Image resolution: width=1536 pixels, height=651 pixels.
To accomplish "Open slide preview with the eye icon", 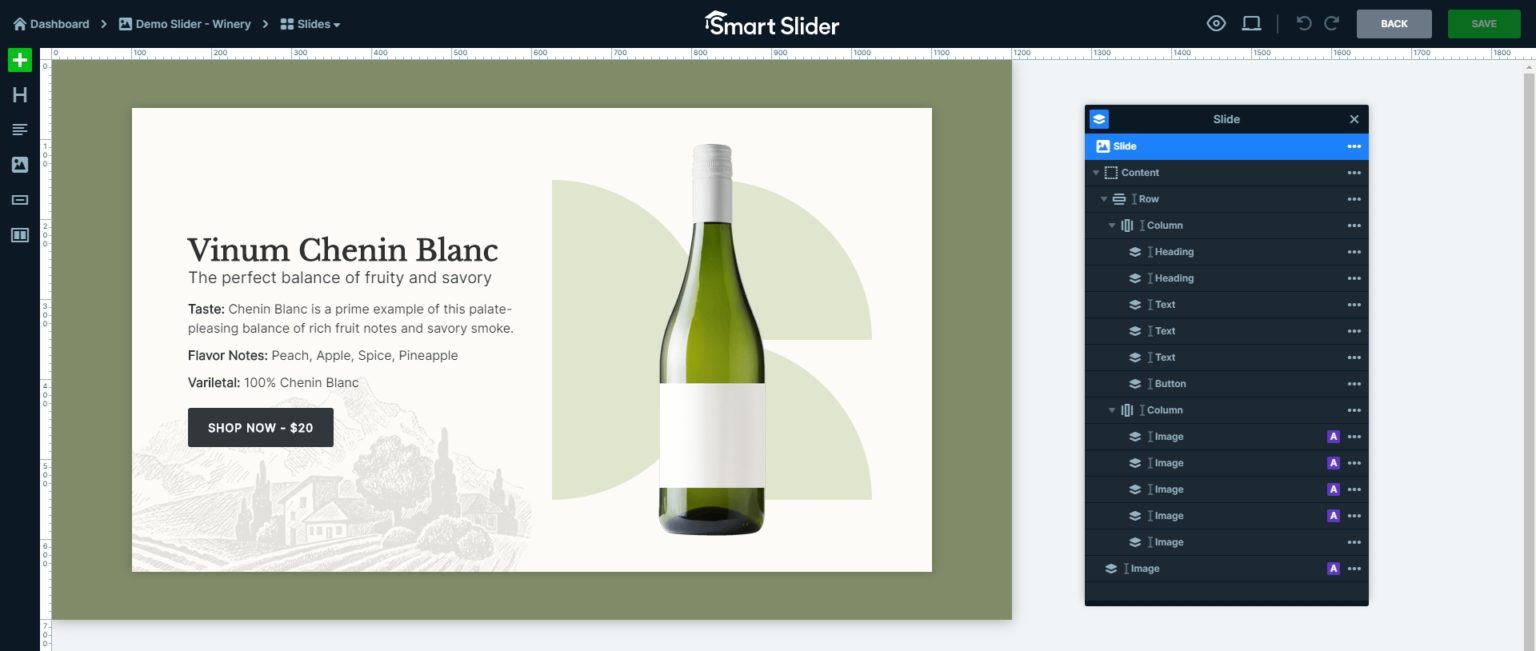I will tap(1216, 23).
